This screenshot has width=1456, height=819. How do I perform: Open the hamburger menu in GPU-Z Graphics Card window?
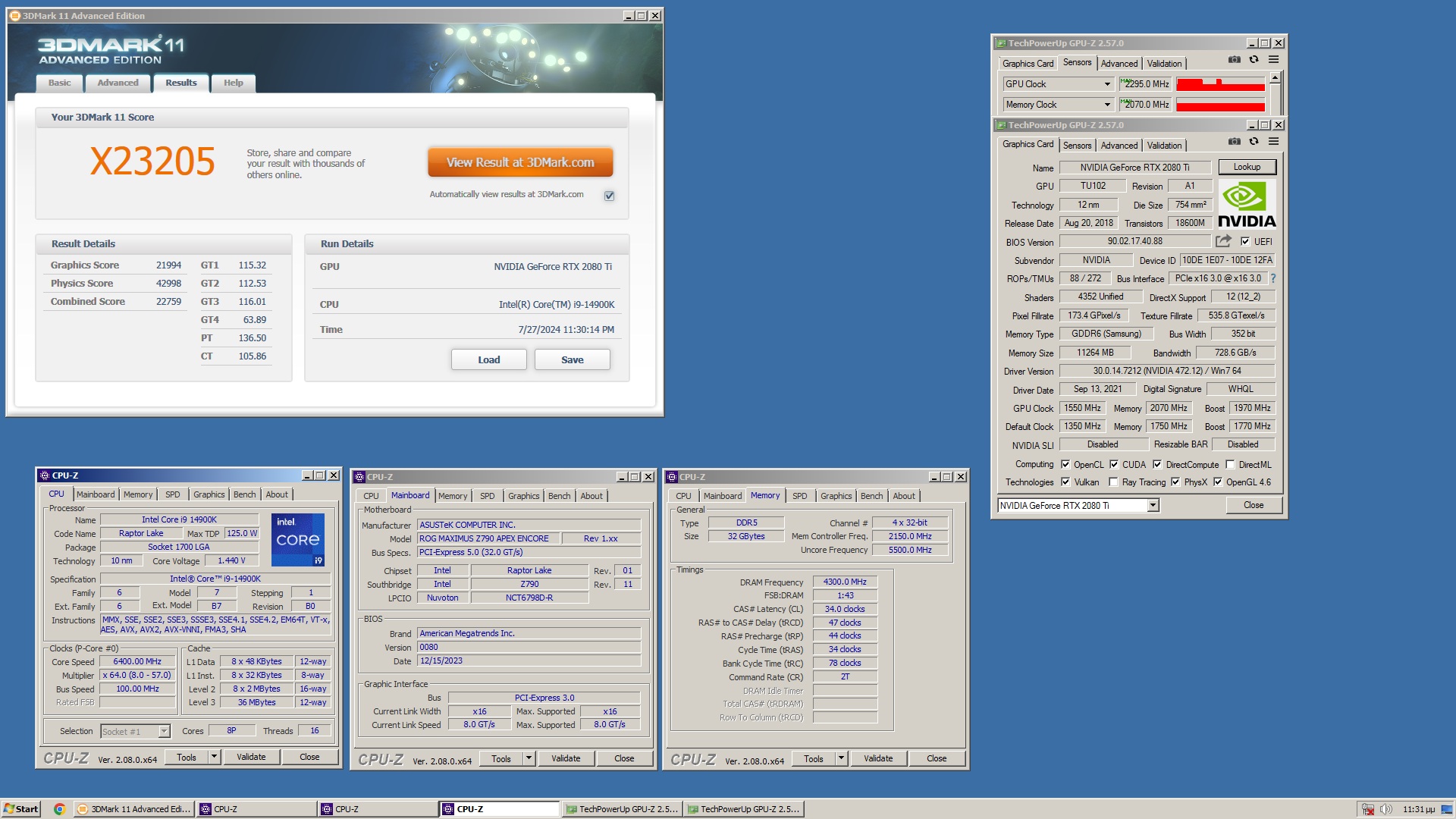[x=1274, y=142]
